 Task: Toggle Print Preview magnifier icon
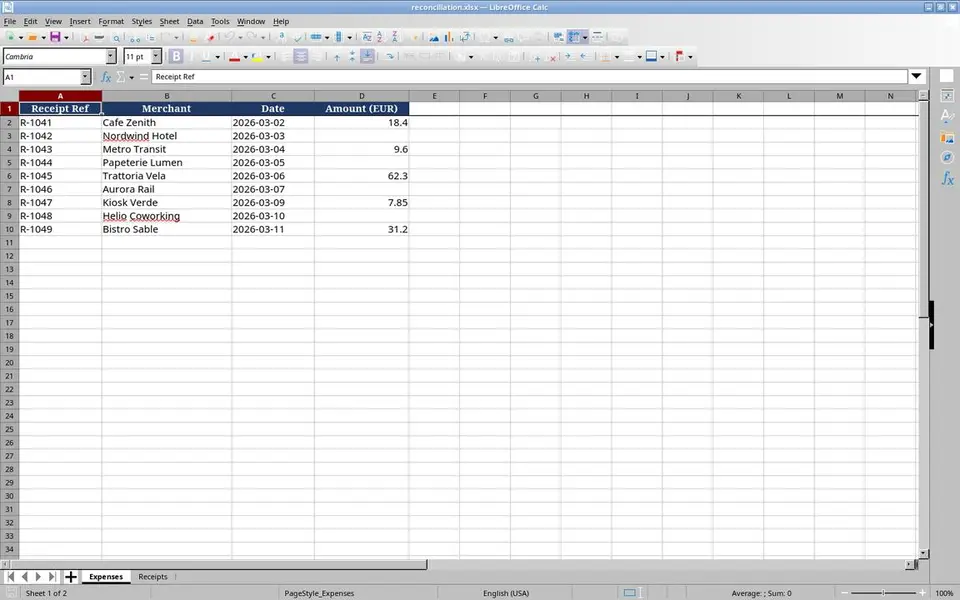click(x=116, y=38)
